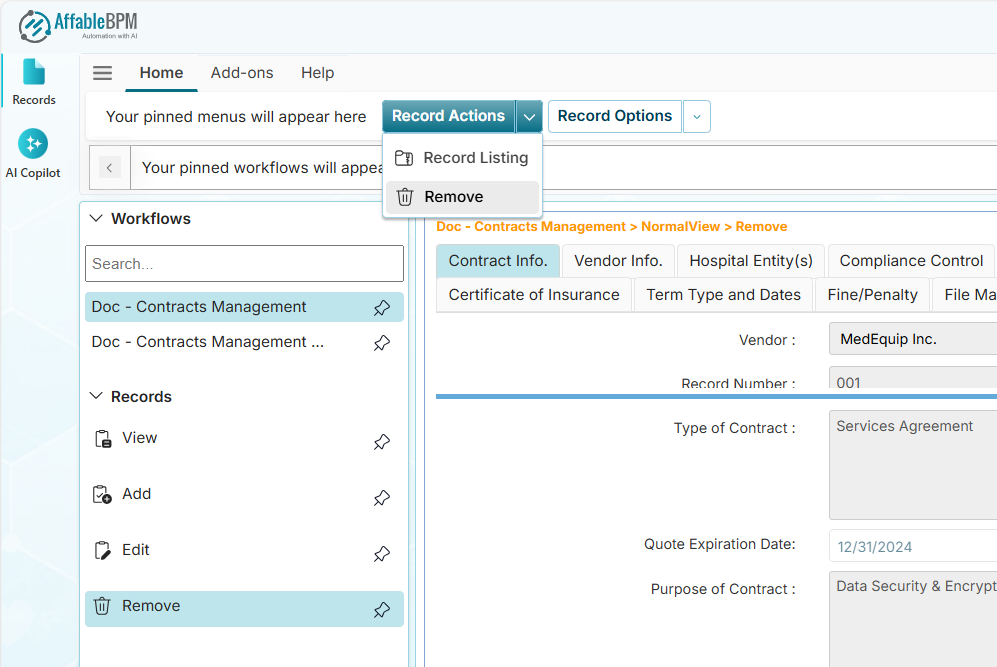This screenshot has height=667, width=997.
Task: Click the workflows Search input field
Action: (244, 264)
